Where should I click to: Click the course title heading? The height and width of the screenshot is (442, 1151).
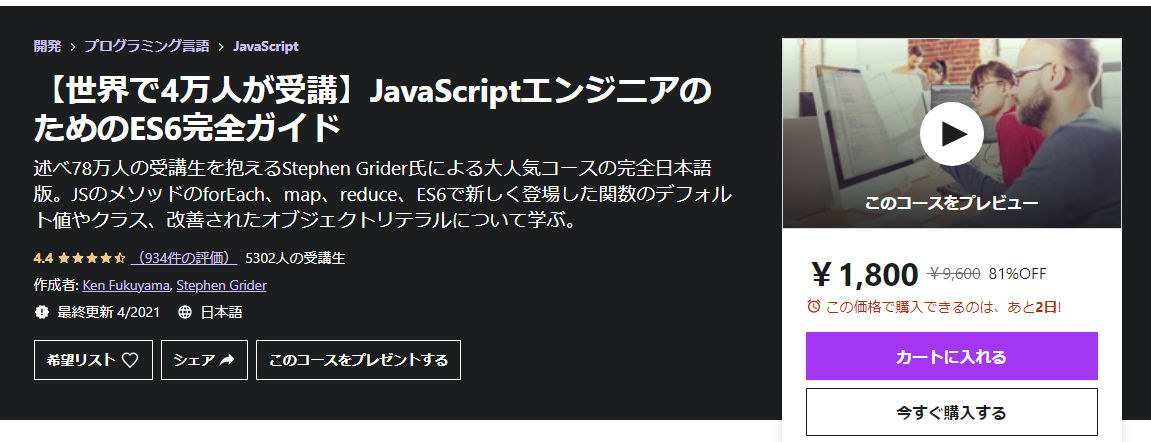373,109
